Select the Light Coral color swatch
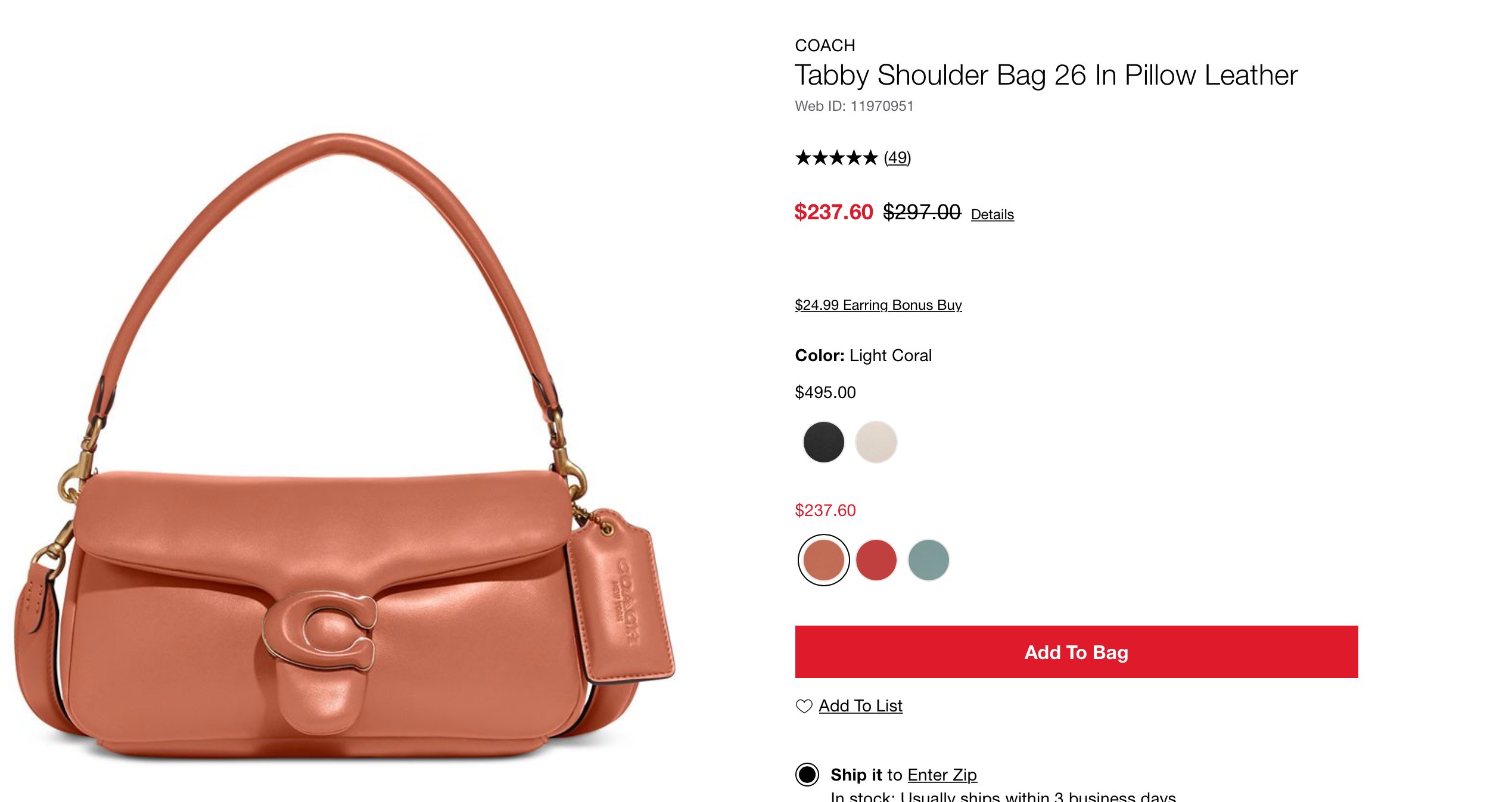Viewport: 1512px width, 802px height. [x=823, y=560]
